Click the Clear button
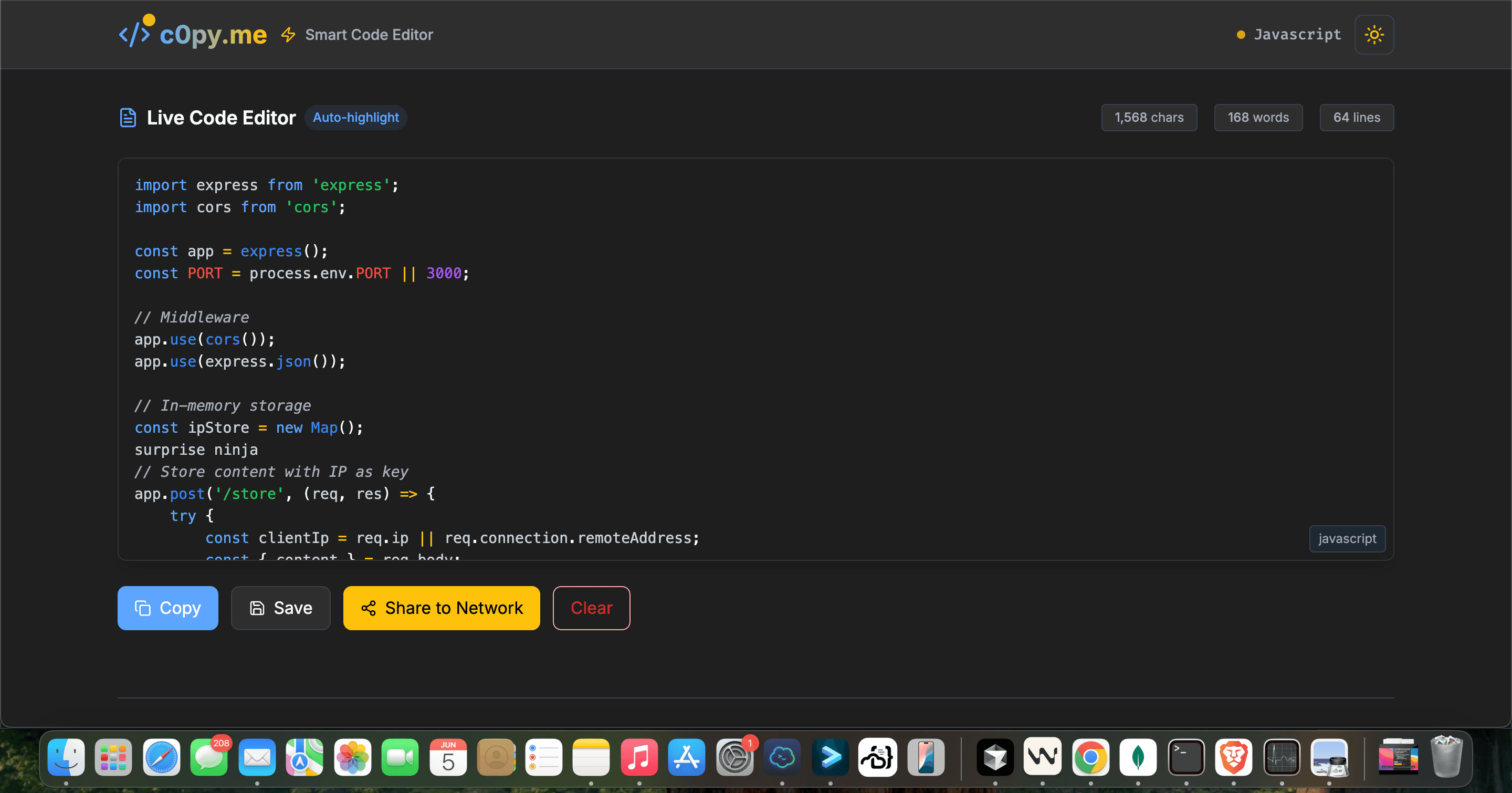The height and width of the screenshot is (793, 1512). pyautogui.click(x=591, y=608)
